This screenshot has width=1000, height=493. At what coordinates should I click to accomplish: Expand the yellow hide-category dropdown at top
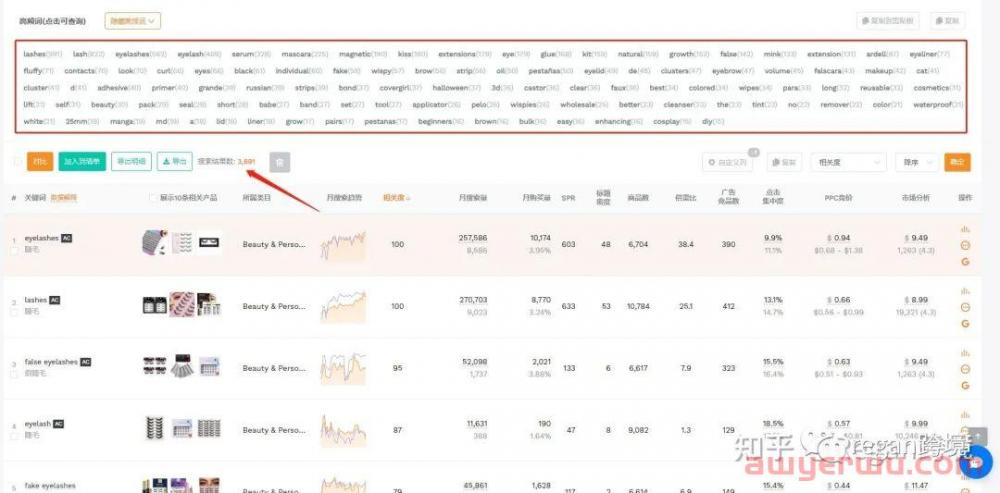click(x=133, y=21)
